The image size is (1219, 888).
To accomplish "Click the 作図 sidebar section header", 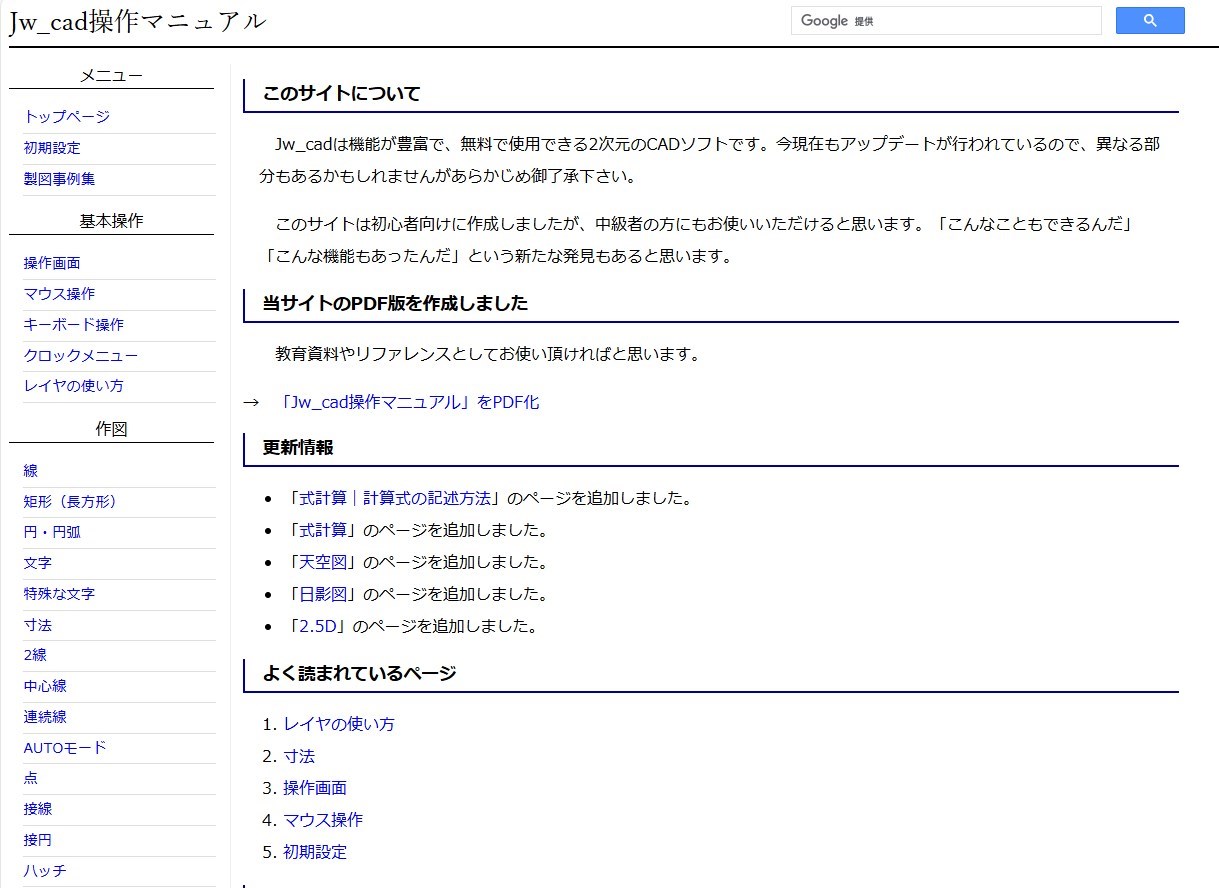I will pos(111,429).
